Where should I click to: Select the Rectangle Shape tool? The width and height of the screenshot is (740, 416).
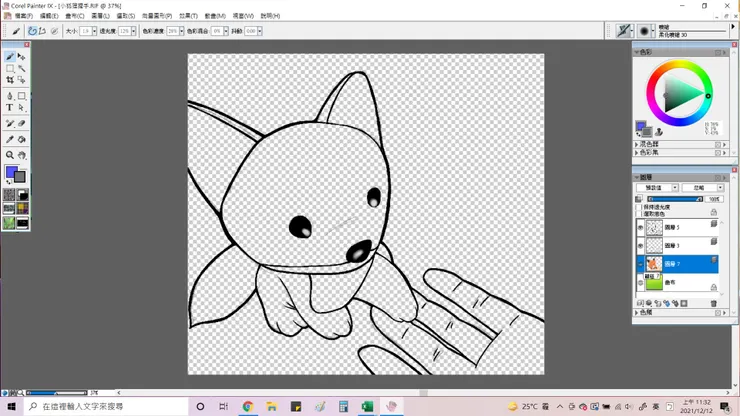tap(22, 96)
